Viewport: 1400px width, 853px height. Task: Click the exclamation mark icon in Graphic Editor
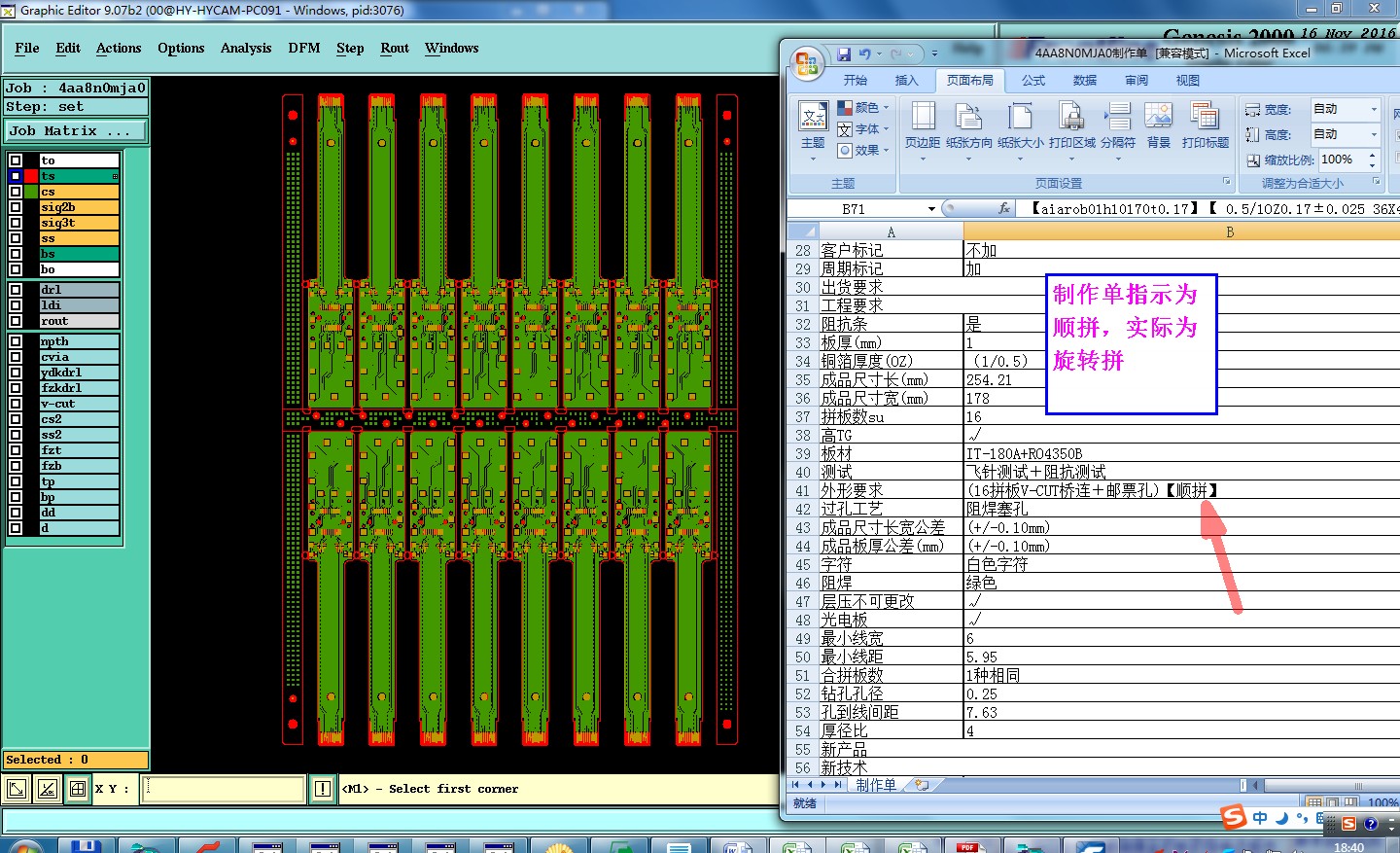pos(323,789)
